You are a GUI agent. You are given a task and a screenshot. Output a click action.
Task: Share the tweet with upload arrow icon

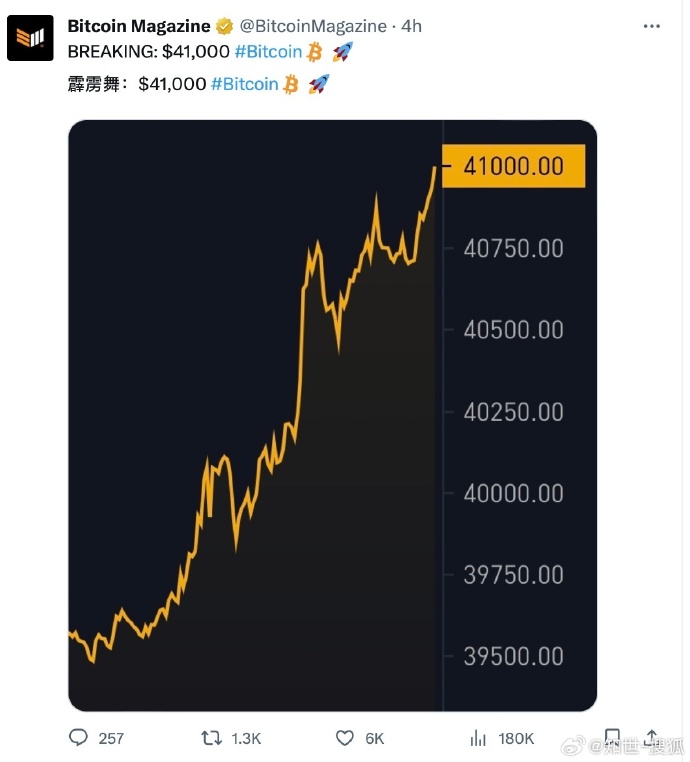652,737
